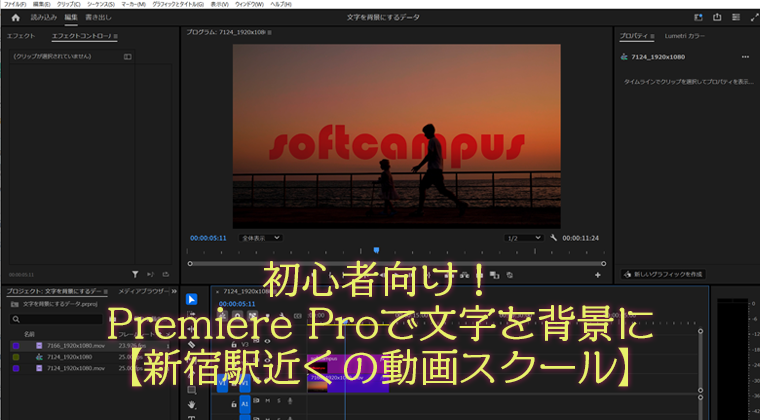Solo the A1 audio track
The width and height of the screenshot is (760, 420).
279,401
